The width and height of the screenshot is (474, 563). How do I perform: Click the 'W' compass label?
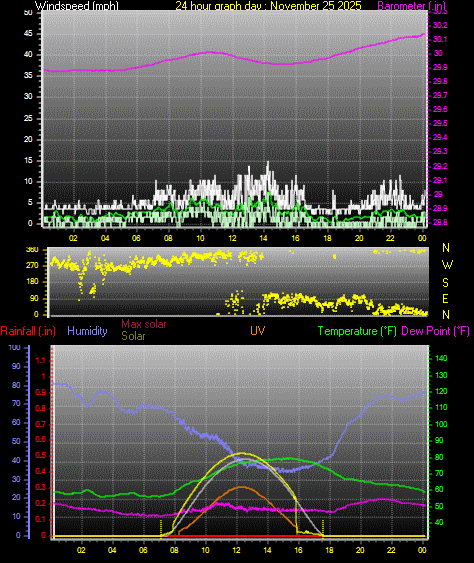(x=447, y=265)
